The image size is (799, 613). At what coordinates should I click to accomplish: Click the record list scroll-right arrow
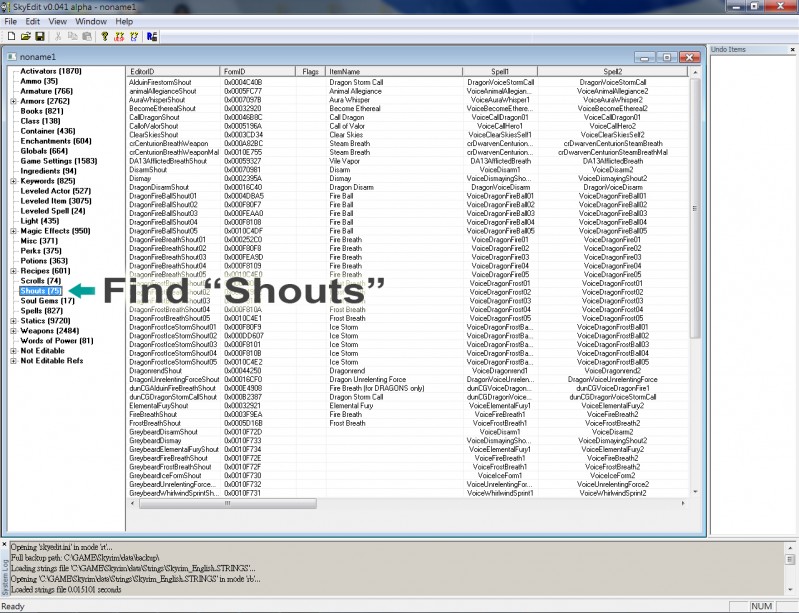[x=683, y=503]
